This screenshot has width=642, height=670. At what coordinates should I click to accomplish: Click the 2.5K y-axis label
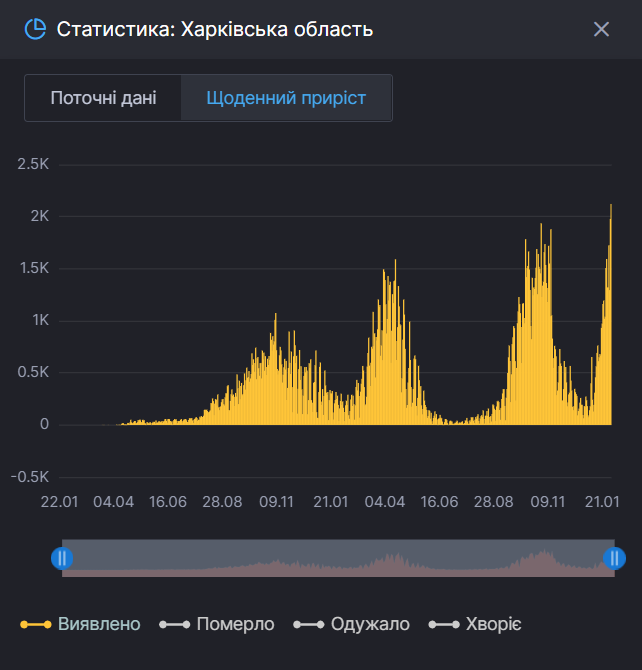(33, 164)
